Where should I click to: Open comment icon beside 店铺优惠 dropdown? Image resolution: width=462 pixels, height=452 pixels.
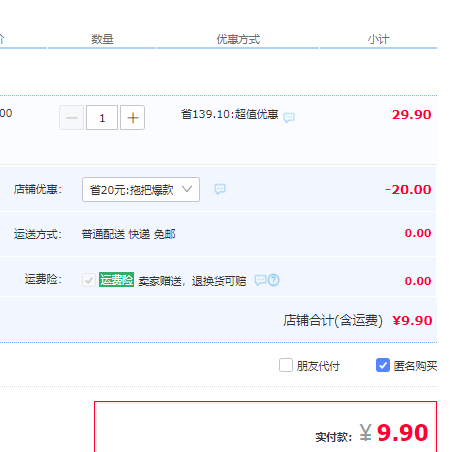tap(220, 189)
